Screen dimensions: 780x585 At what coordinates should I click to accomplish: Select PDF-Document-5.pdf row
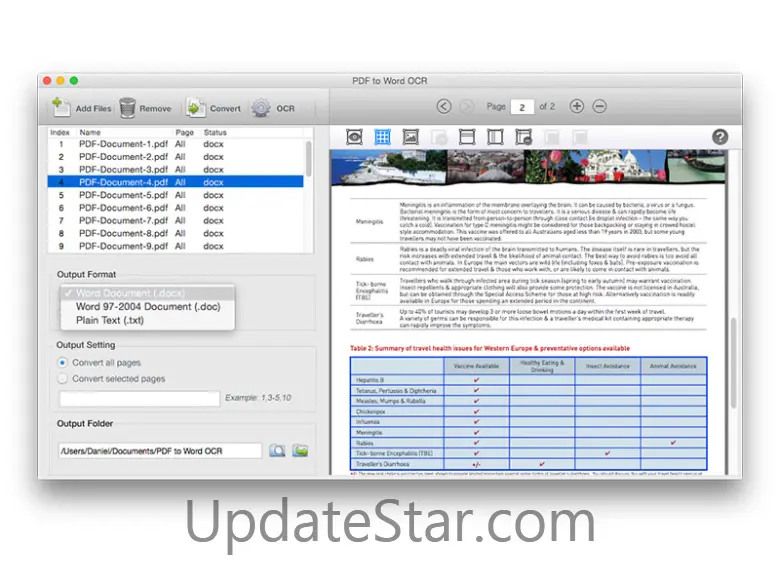click(176, 195)
